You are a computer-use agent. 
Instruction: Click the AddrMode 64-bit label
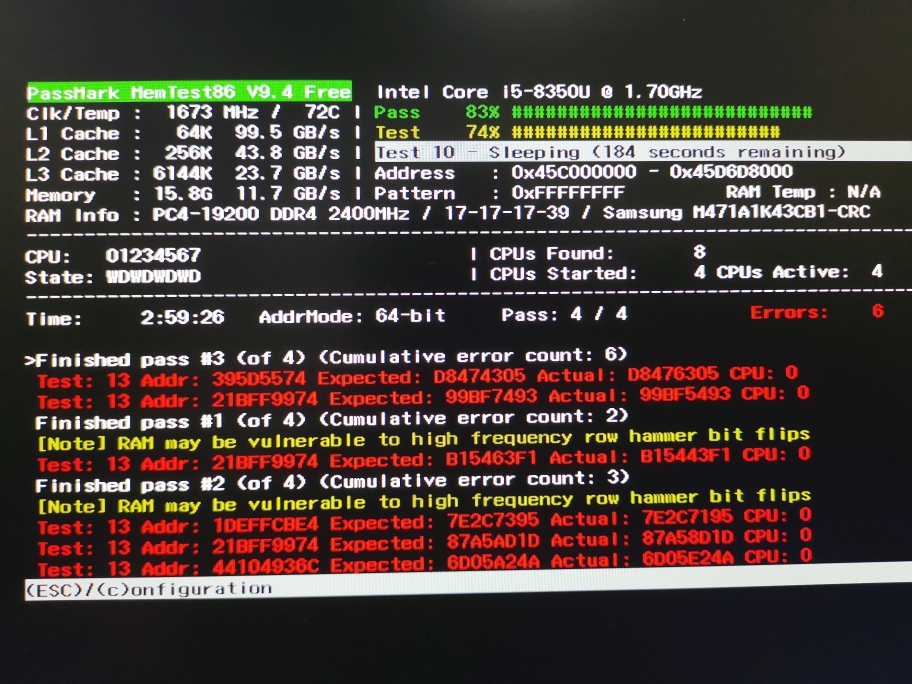(352, 316)
